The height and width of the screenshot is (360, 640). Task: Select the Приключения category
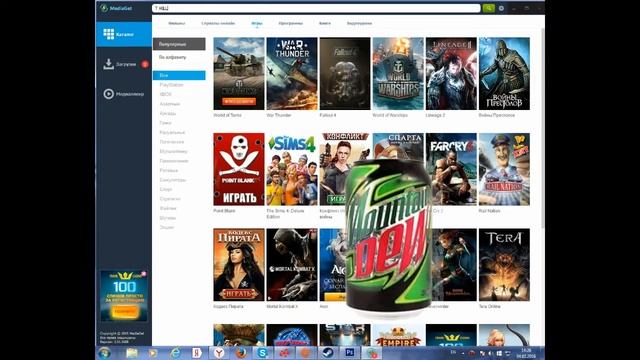click(174, 161)
